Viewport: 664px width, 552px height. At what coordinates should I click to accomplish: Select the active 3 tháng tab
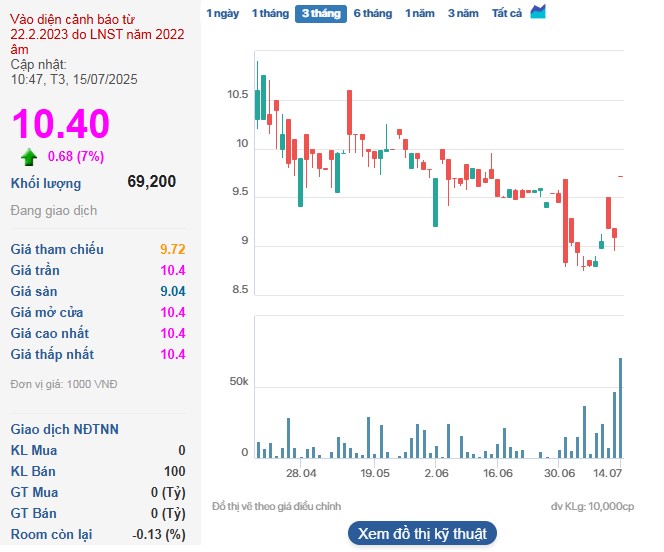(x=320, y=13)
